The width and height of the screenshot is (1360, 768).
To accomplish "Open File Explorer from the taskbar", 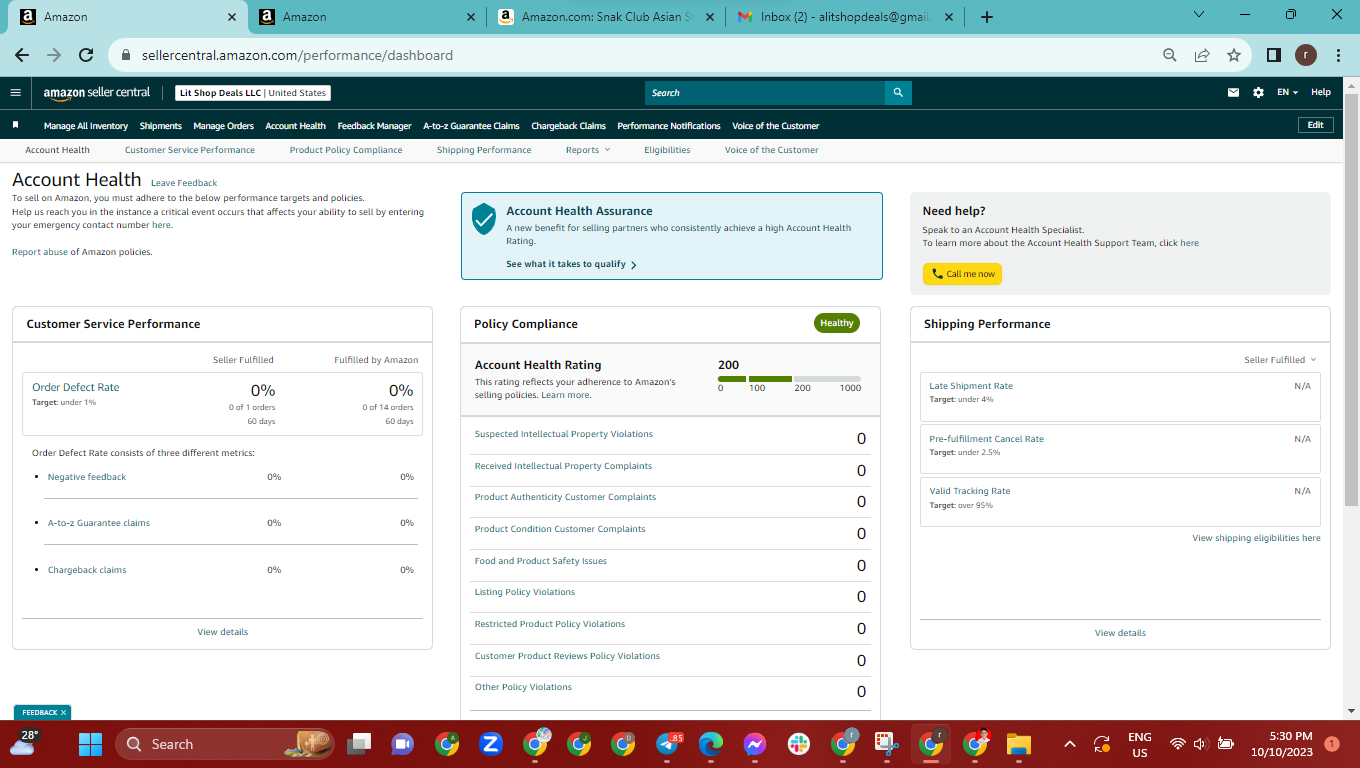I will pyautogui.click(x=1019, y=744).
